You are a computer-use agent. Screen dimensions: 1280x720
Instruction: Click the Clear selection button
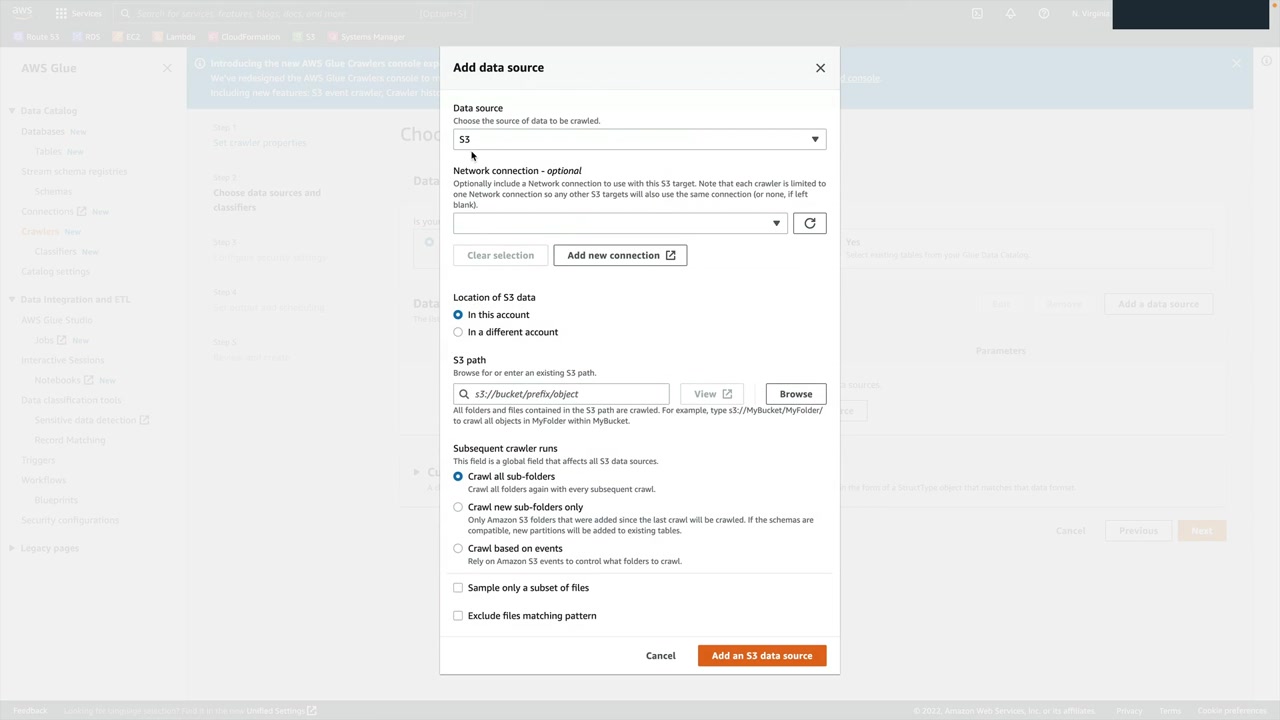tap(500, 255)
